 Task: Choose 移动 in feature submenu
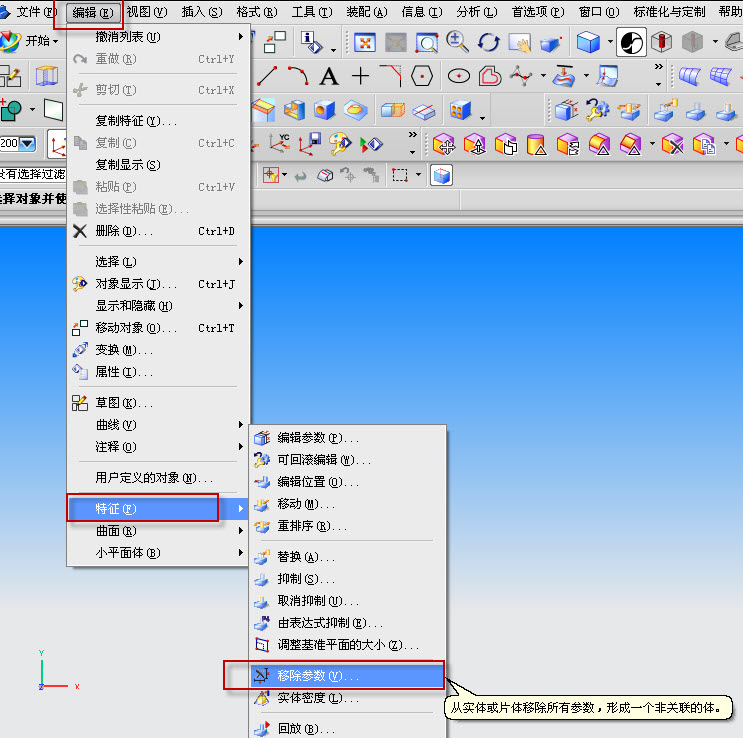point(348,504)
